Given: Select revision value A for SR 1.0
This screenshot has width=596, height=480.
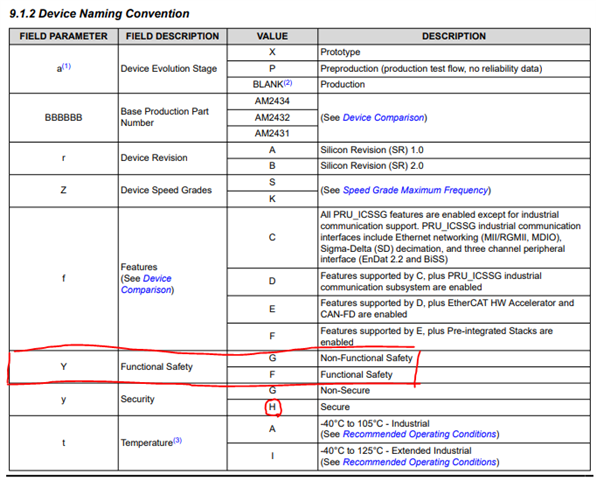Looking at the screenshot, I should click(272, 150).
